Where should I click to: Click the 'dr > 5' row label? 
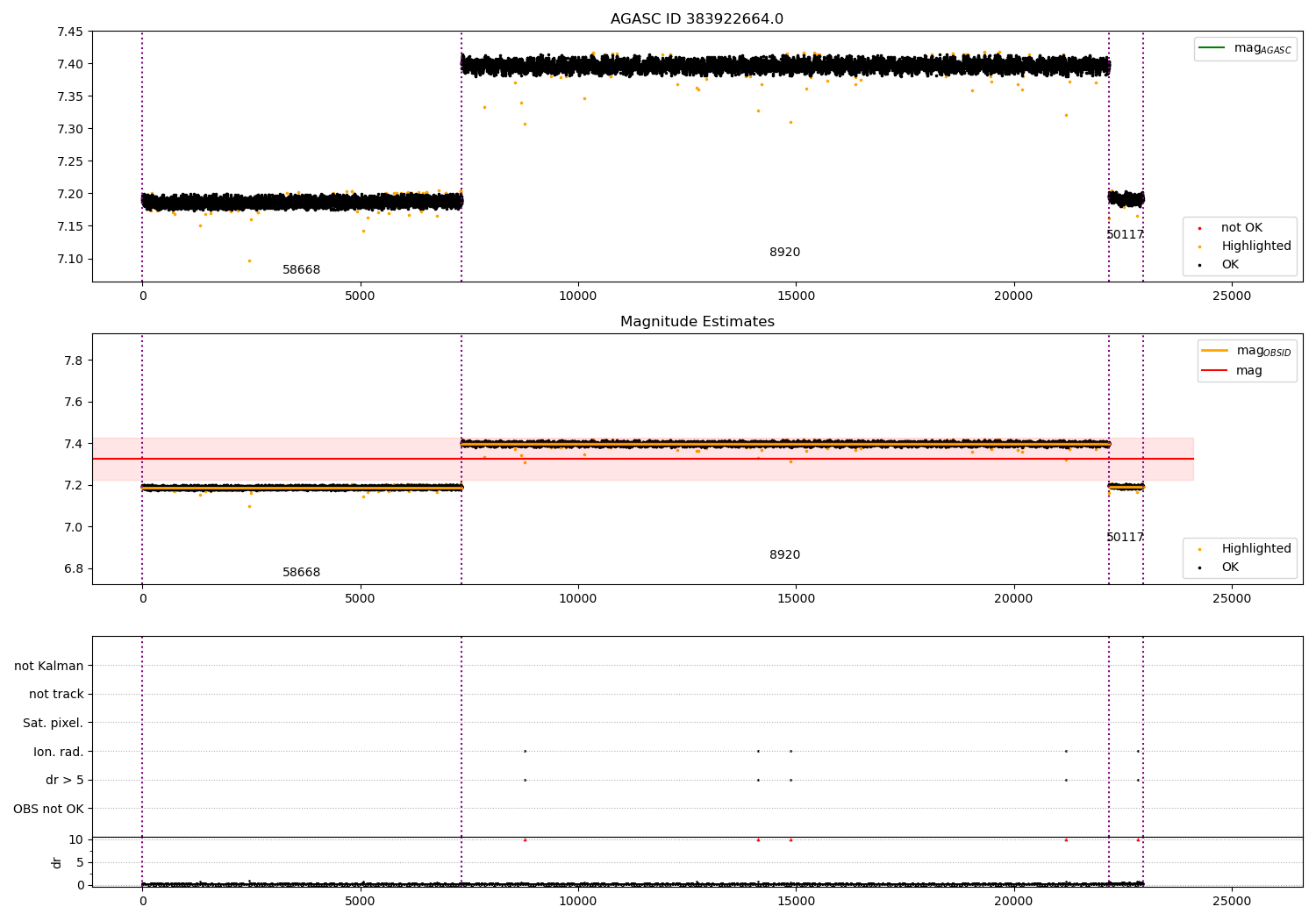[x=65, y=781]
